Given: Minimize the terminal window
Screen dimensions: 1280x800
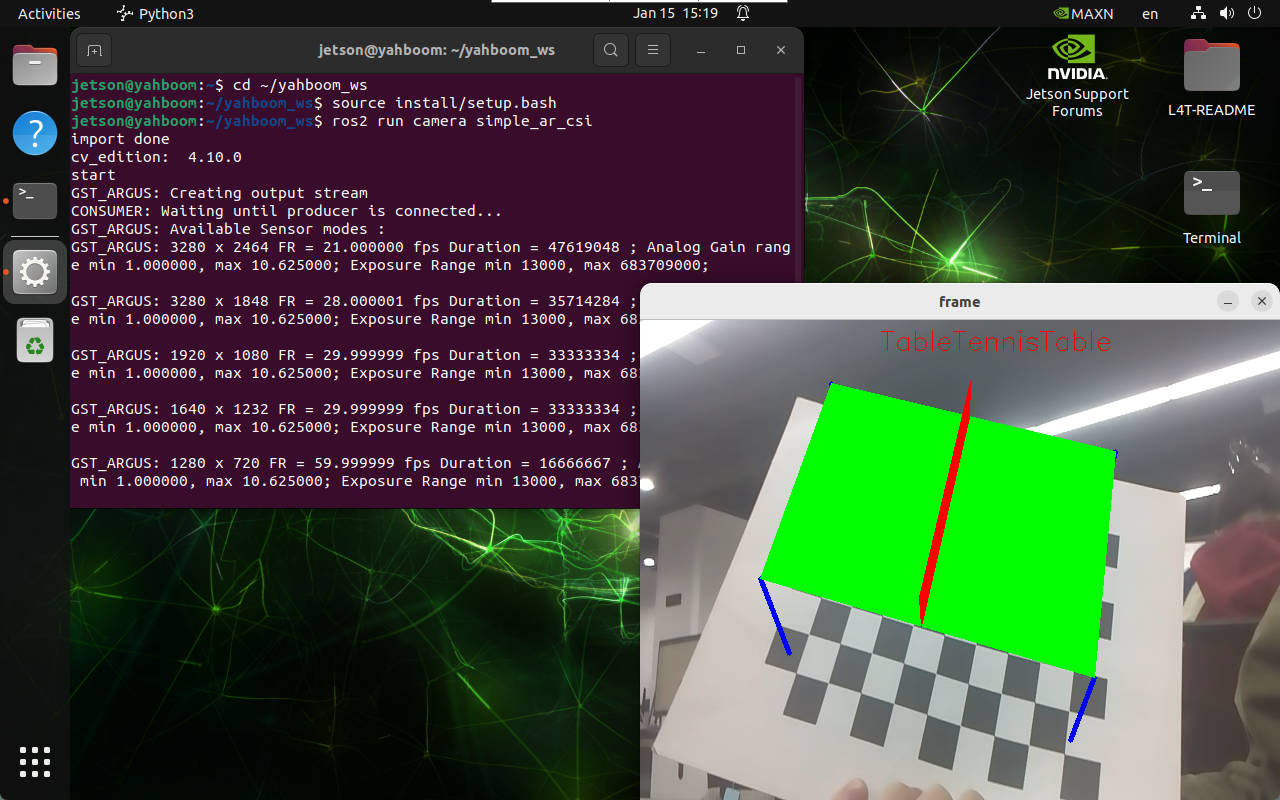Looking at the screenshot, I should [701, 50].
